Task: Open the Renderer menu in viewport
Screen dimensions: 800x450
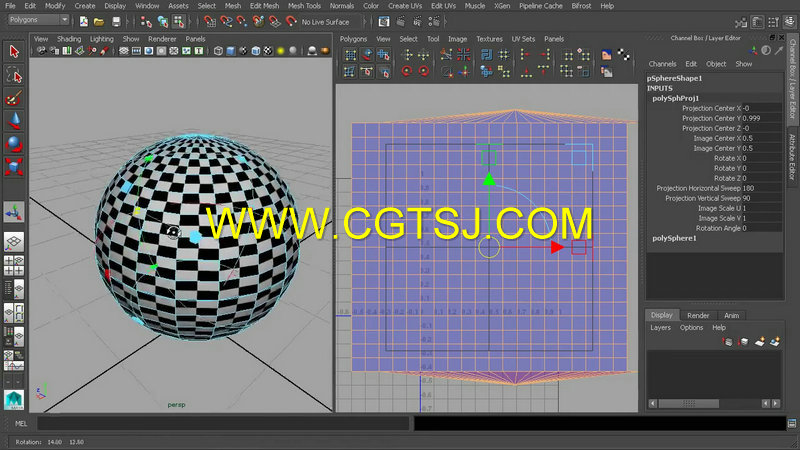Action: [162, 39]
